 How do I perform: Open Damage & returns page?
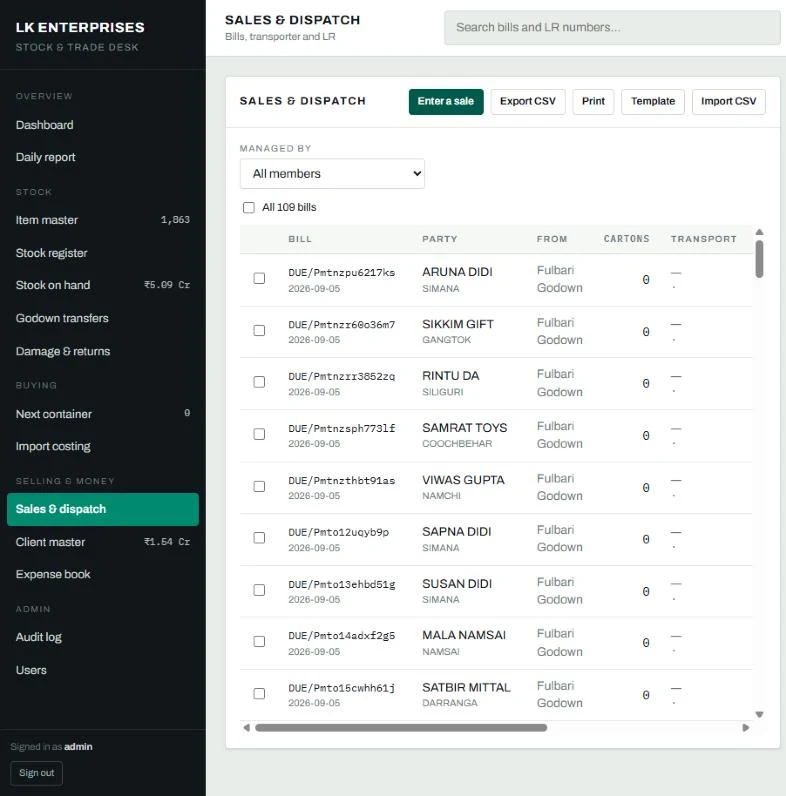(103, 351)
